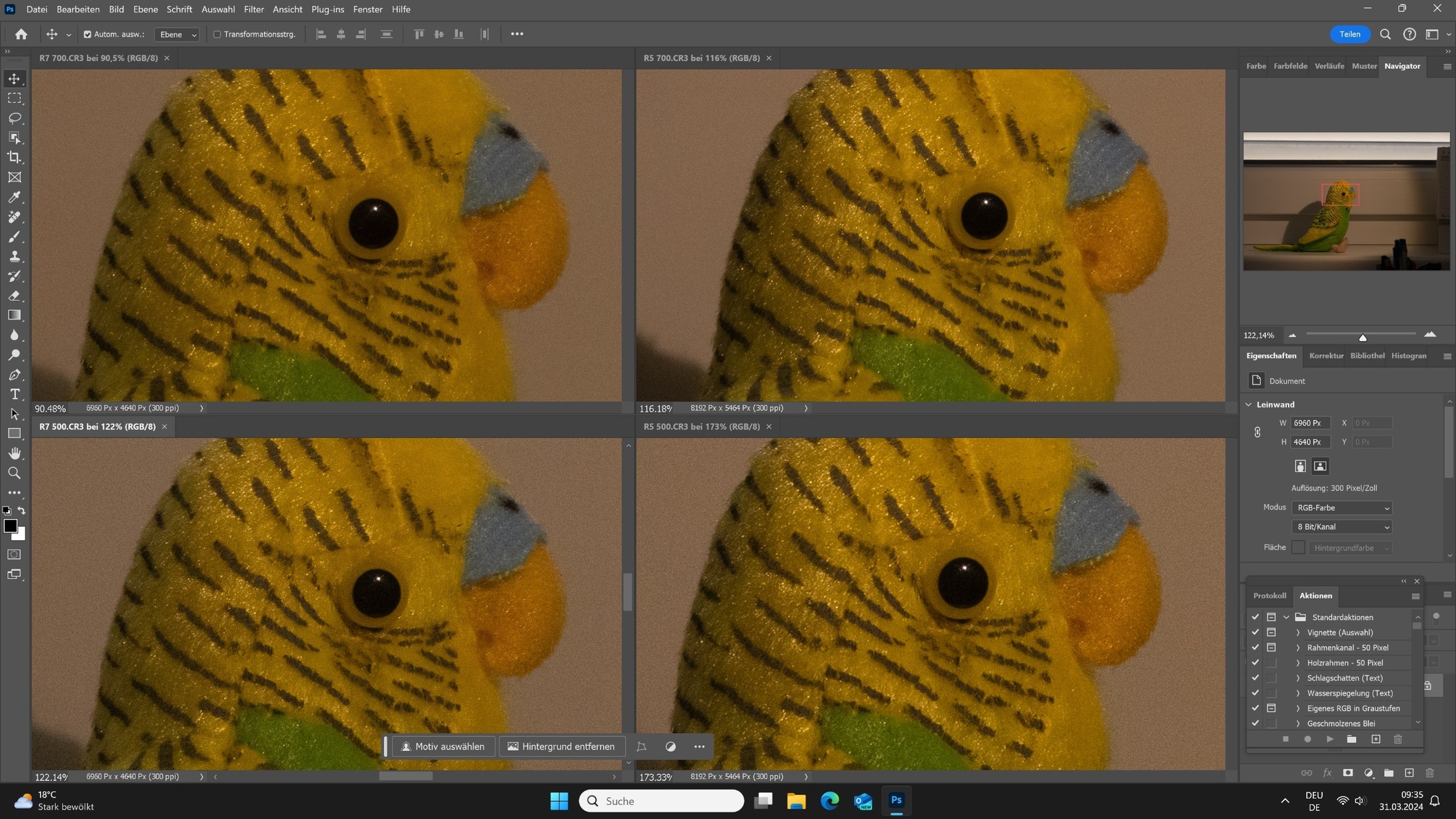
Task: Click the play action button
Action: [x=1329, y=739]
